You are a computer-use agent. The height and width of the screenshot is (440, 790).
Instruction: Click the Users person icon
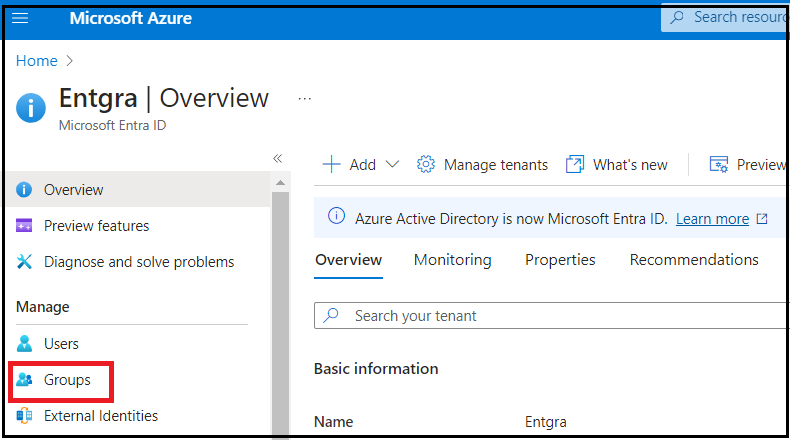pyautogui.click(x=24, y=343)
